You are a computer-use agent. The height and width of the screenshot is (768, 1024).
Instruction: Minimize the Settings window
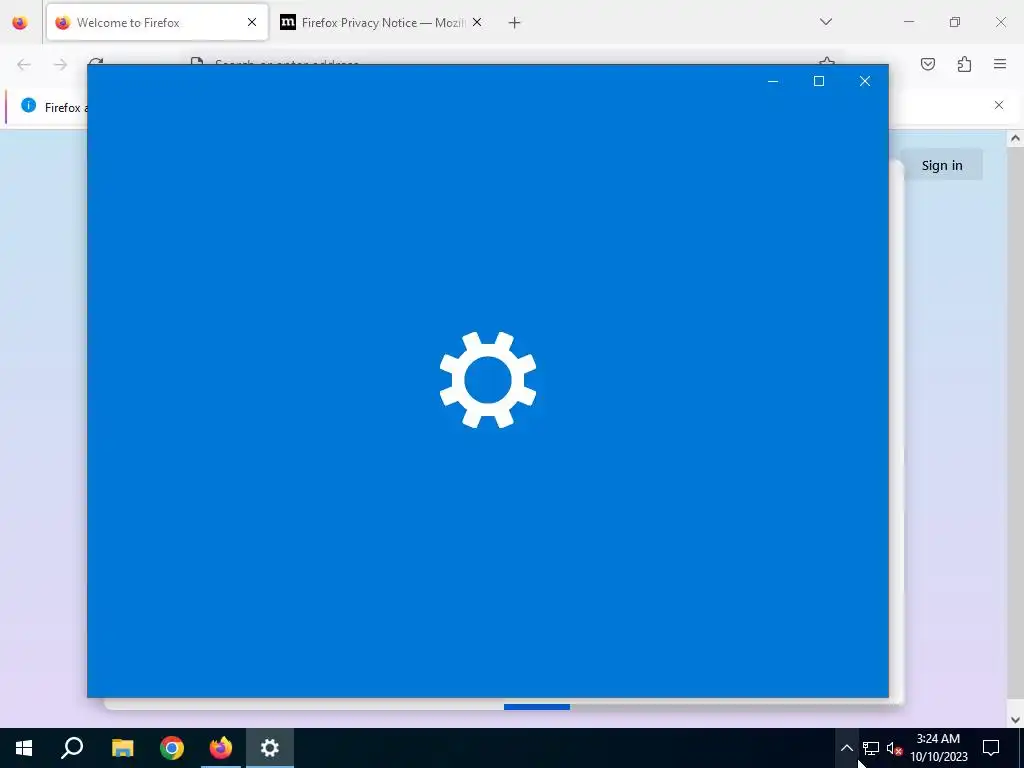pyautogui.click(x=773, y=81)
